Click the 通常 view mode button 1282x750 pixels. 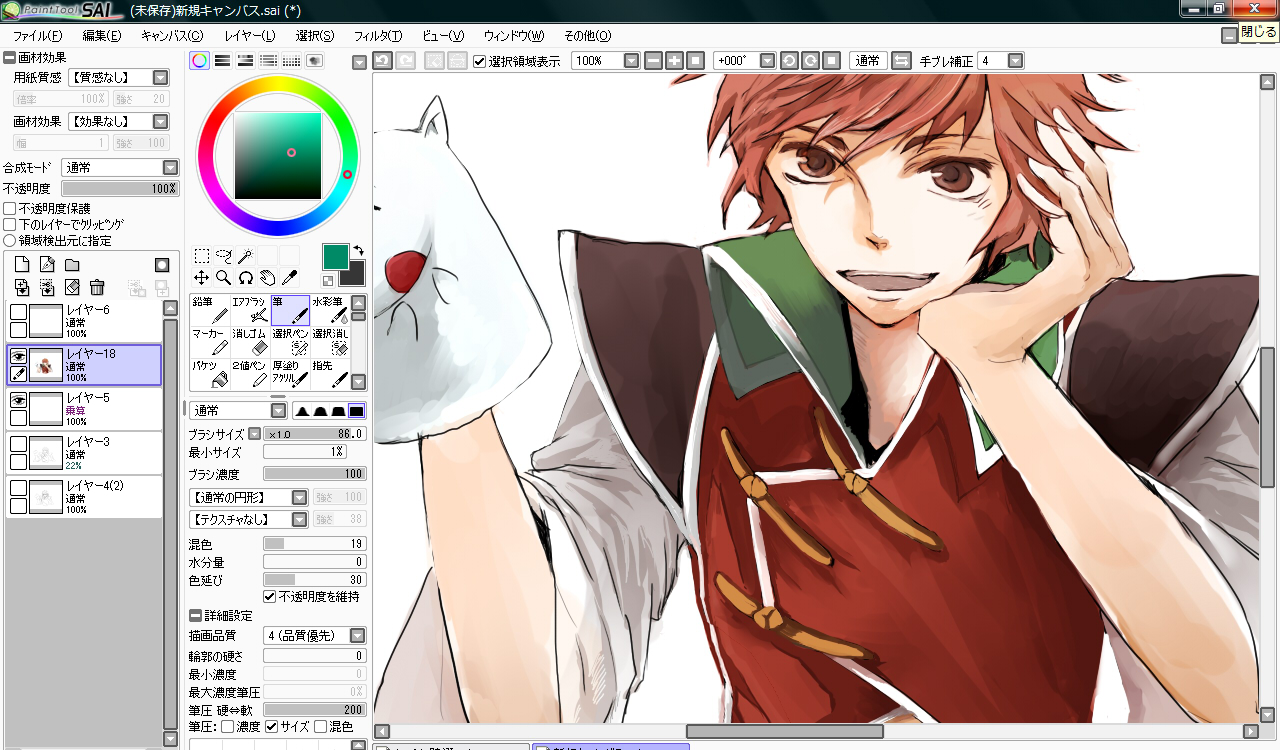(x=868, y=61)
